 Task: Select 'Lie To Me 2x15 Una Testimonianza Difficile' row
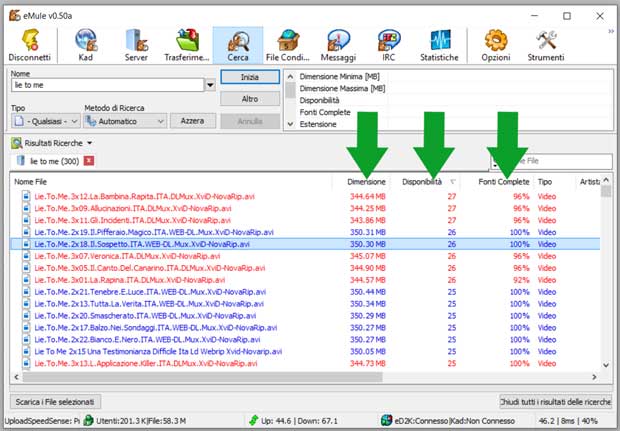point(304,352)
